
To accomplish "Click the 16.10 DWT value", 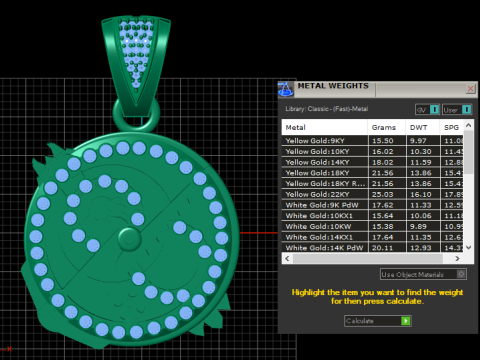I will point(421,194).
